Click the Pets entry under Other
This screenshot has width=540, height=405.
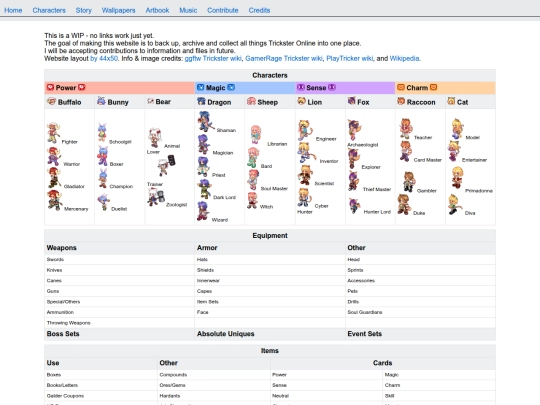pos(420,291)
